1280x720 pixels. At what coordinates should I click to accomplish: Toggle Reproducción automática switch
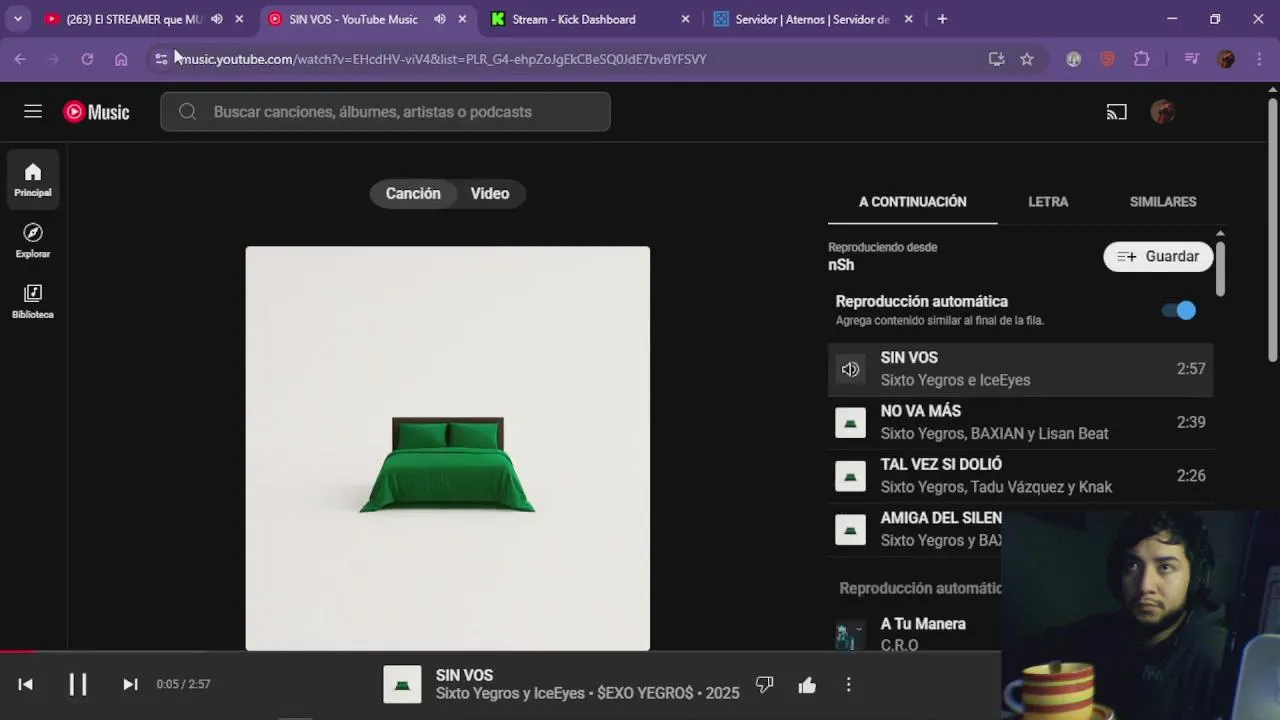[x=1179, y=310]
